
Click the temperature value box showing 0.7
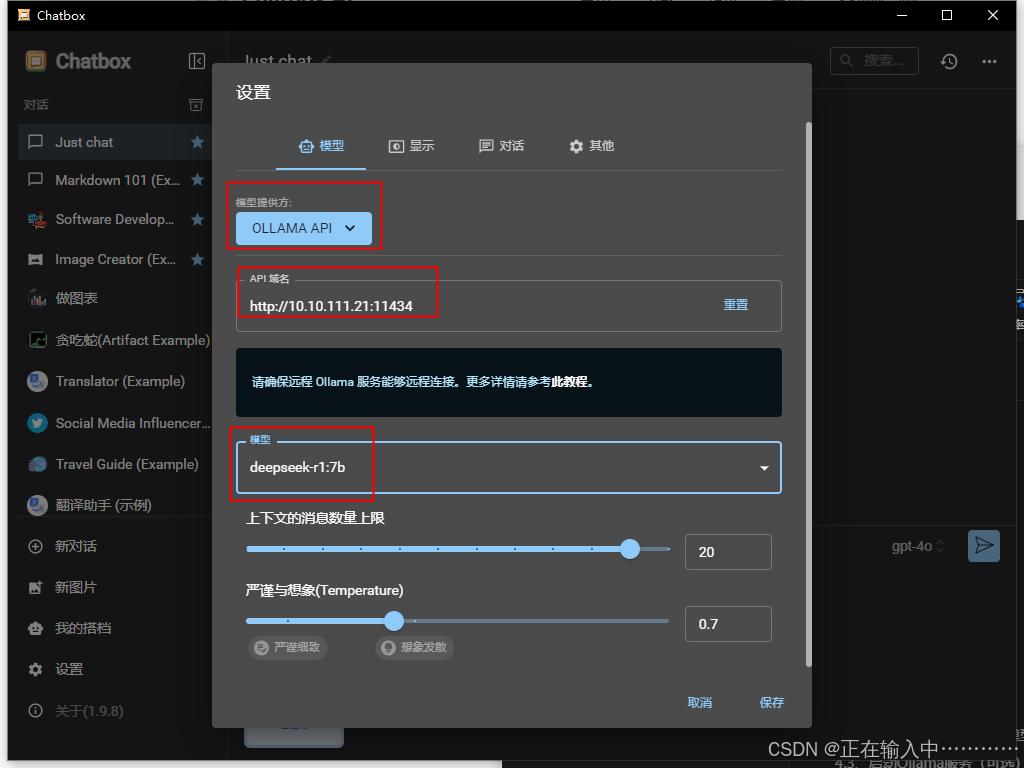tap(728, 624)
